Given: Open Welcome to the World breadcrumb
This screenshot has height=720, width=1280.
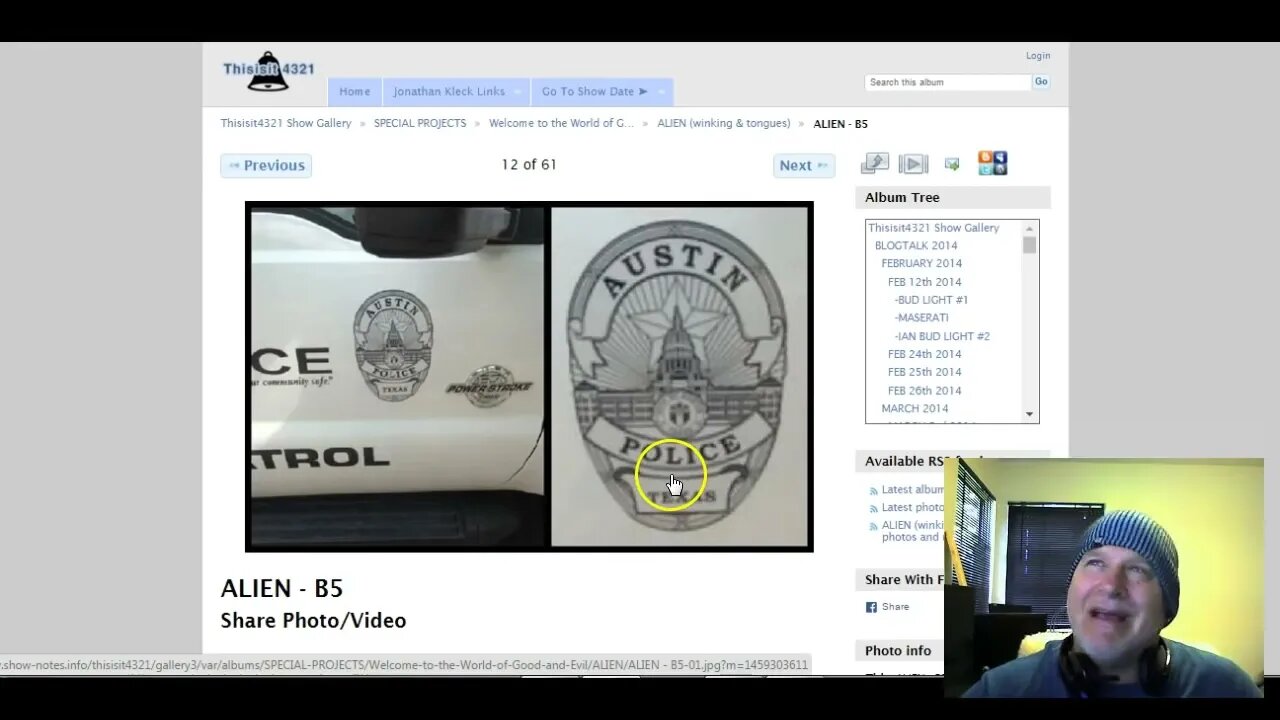Looking at the screenshot, I should 561,123.
